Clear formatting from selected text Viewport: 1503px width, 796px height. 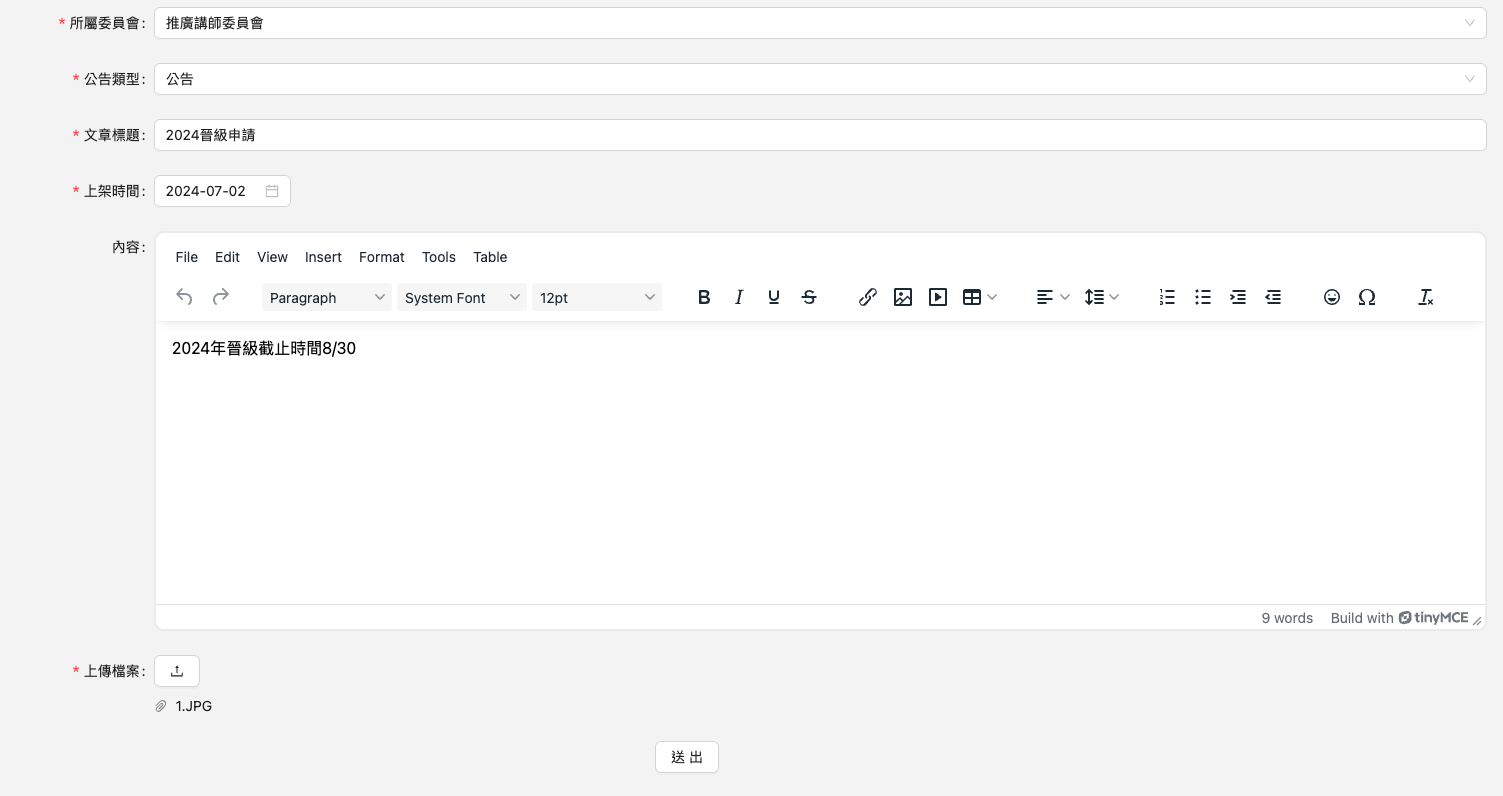1426,297
